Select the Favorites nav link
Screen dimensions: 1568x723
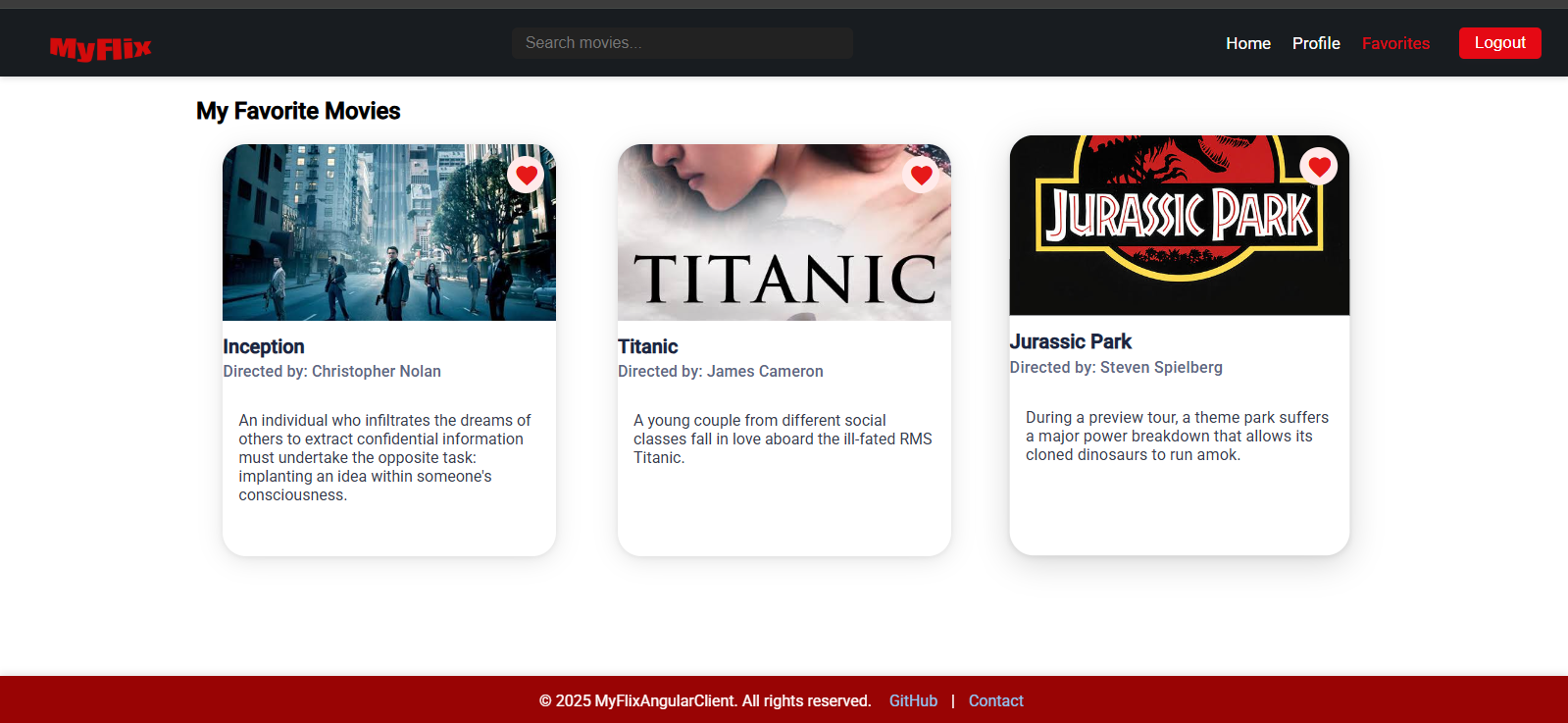(1395, 43)
